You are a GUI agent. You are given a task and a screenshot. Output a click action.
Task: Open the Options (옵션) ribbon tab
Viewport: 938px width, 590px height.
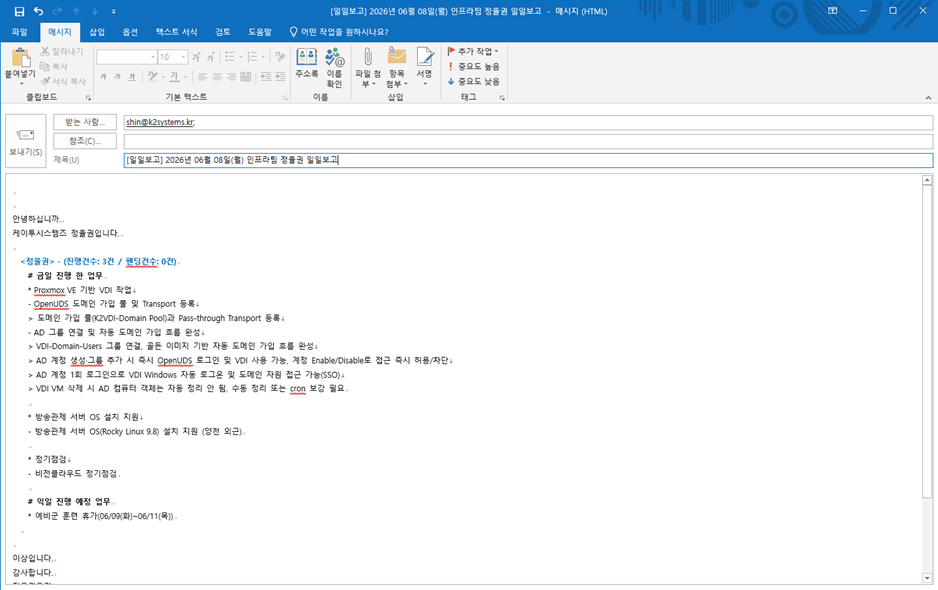[x=130, y=32]
